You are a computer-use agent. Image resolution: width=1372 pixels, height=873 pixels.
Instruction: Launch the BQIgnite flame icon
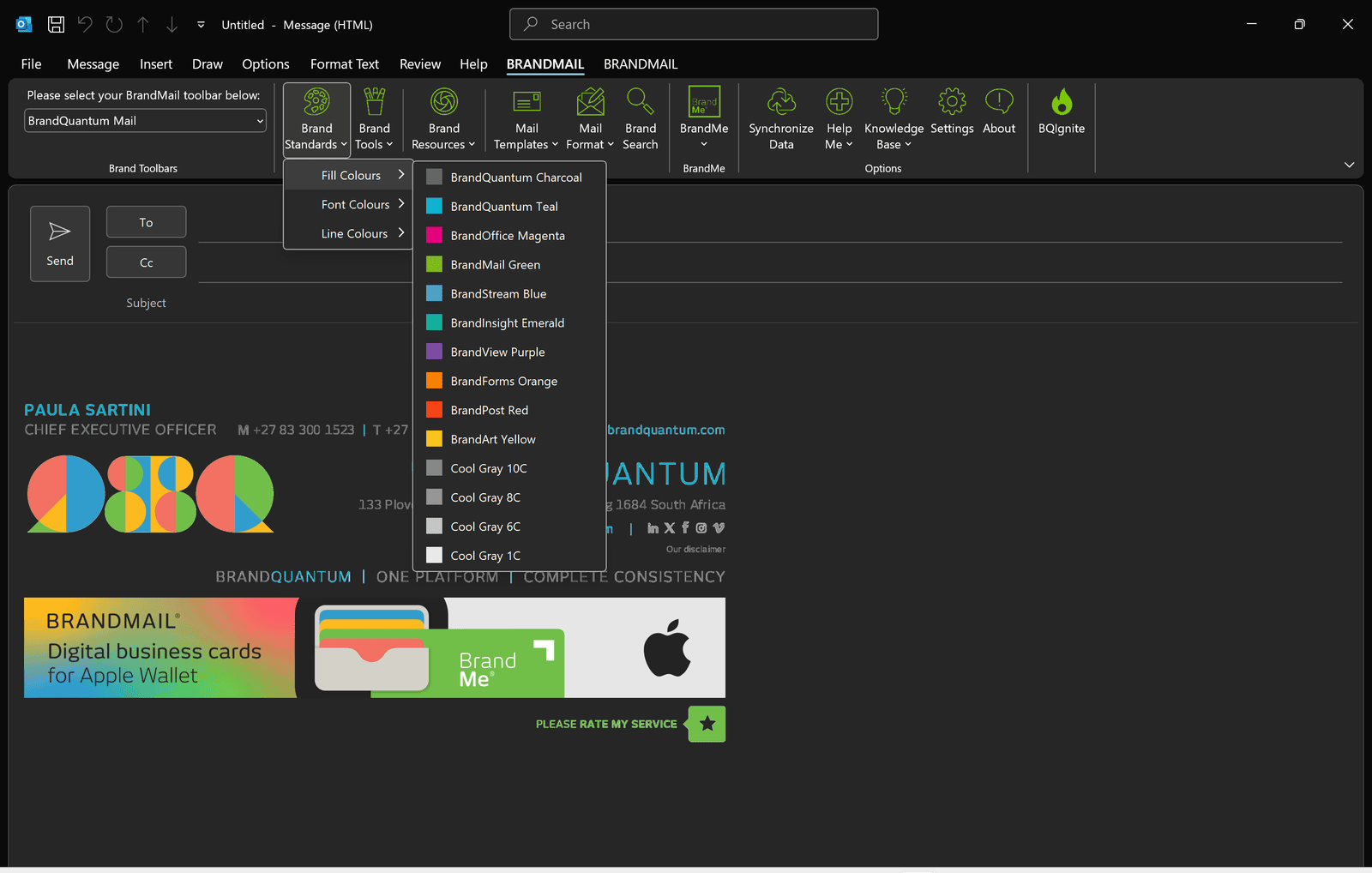(x=1062, y=102)
